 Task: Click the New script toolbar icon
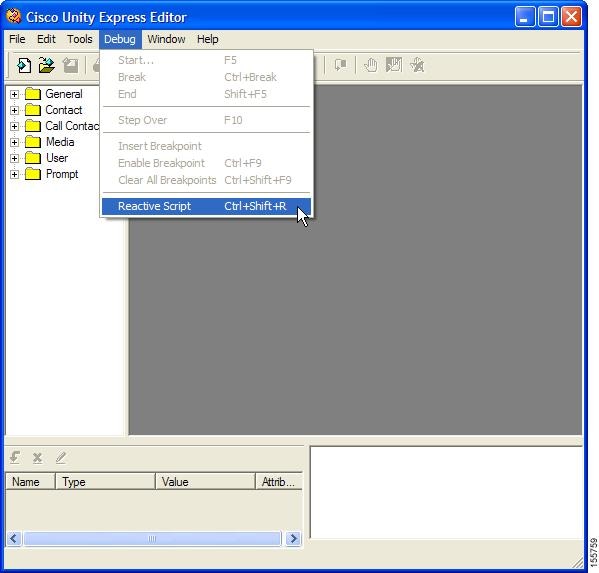(x=24, y=65)
